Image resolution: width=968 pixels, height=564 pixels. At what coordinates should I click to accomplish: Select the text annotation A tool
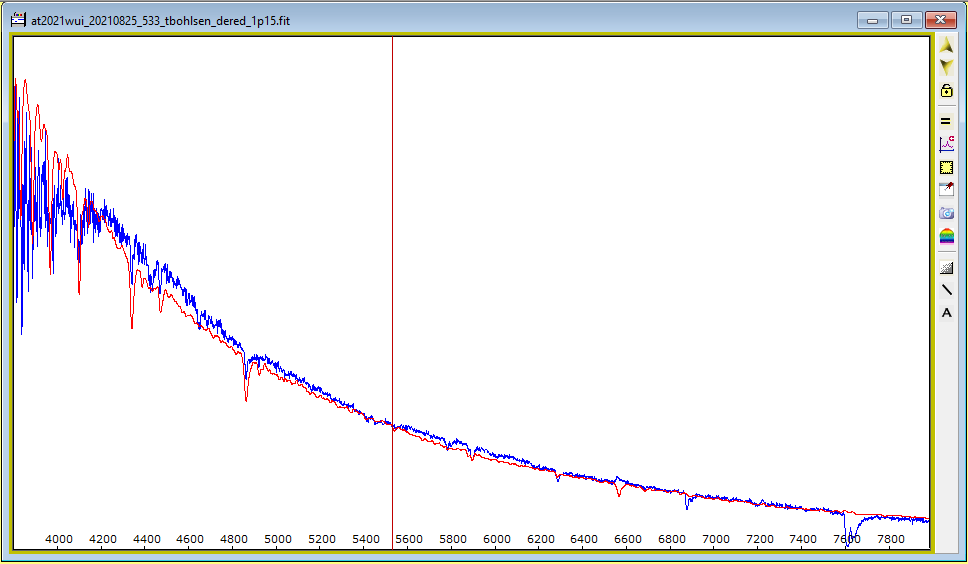pos(946,313)
